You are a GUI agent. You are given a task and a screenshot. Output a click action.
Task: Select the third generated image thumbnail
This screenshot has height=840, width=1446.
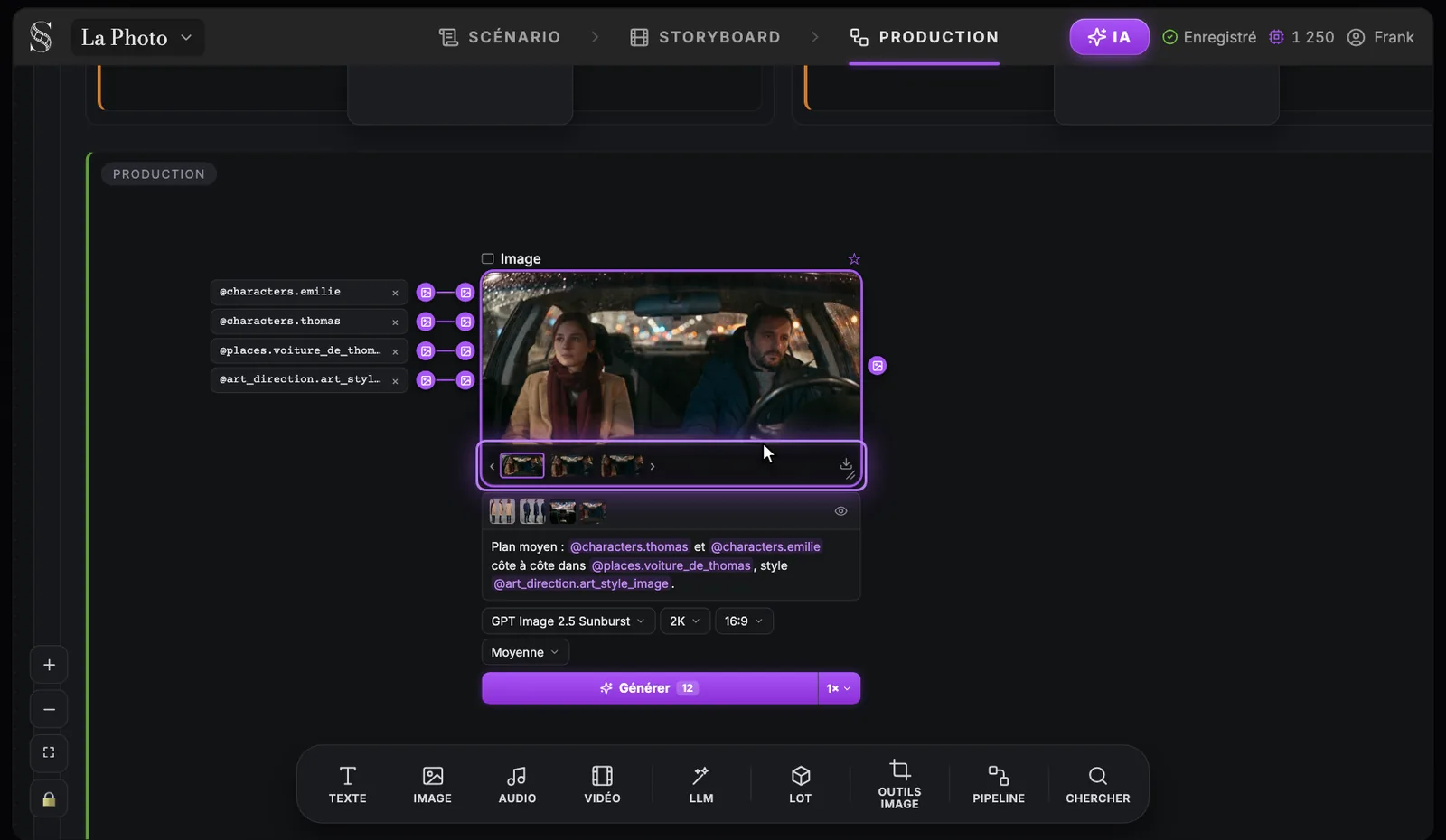(x=623, y=465)
